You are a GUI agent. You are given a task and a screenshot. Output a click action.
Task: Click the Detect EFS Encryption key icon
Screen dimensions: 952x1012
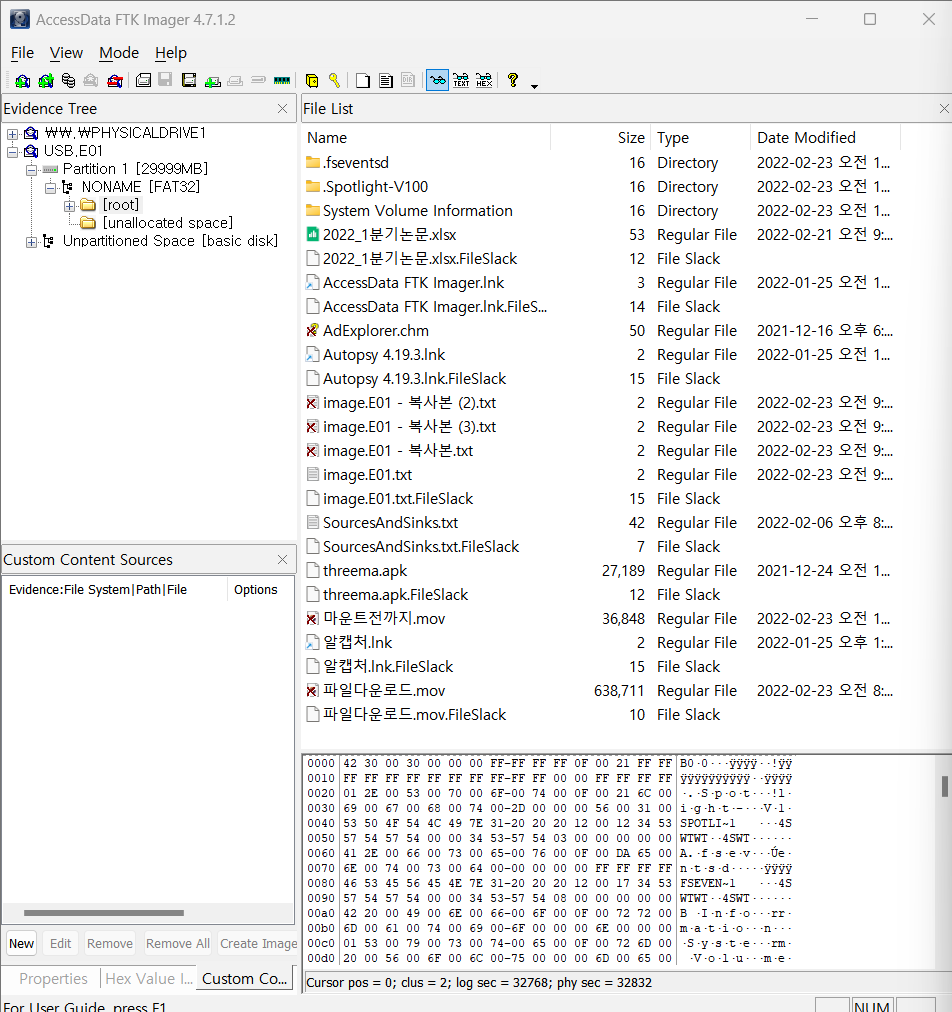pos(334,80)
